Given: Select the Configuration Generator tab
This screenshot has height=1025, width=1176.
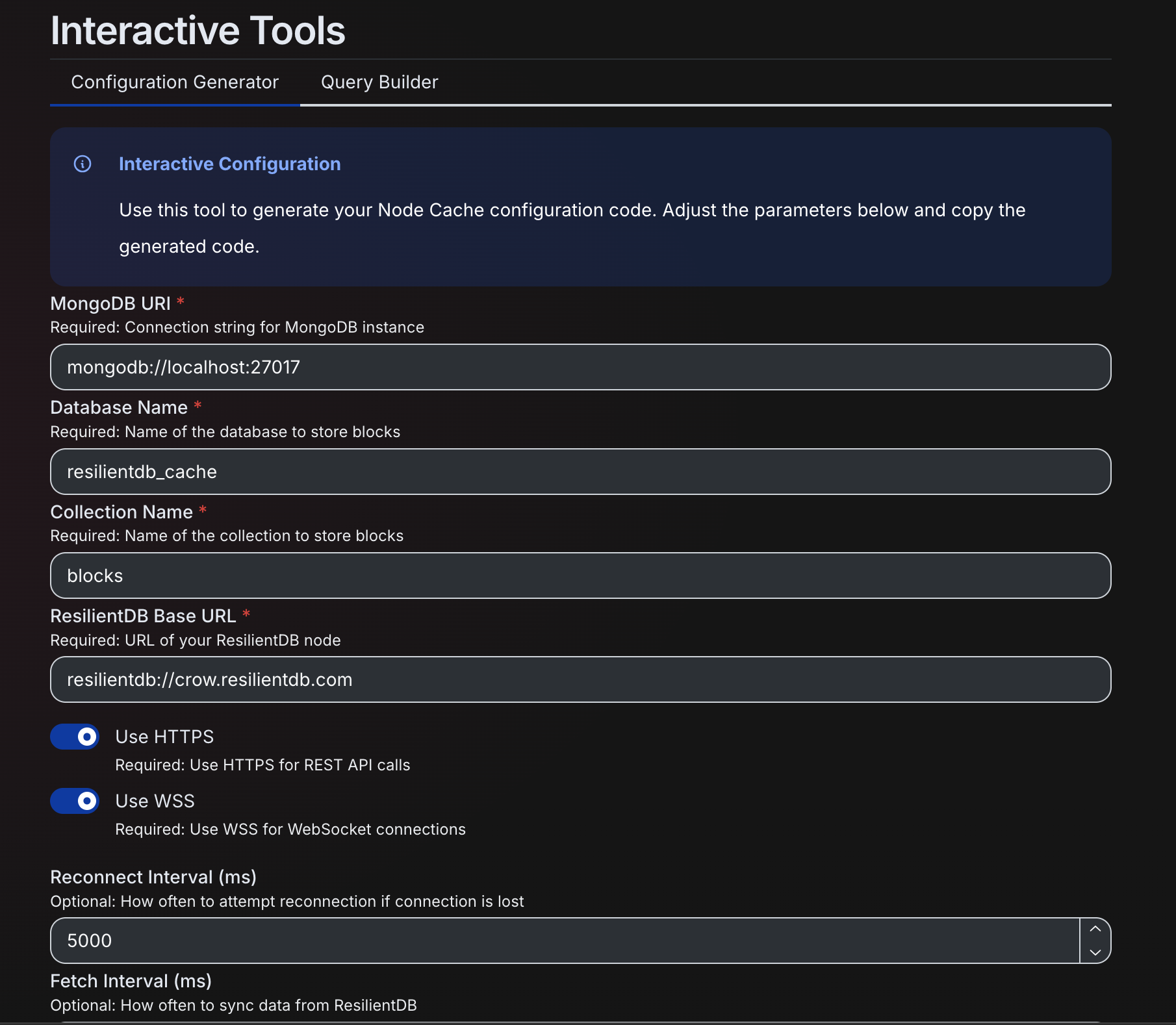Looking at the screenshot, I should [x=175, y=82].
